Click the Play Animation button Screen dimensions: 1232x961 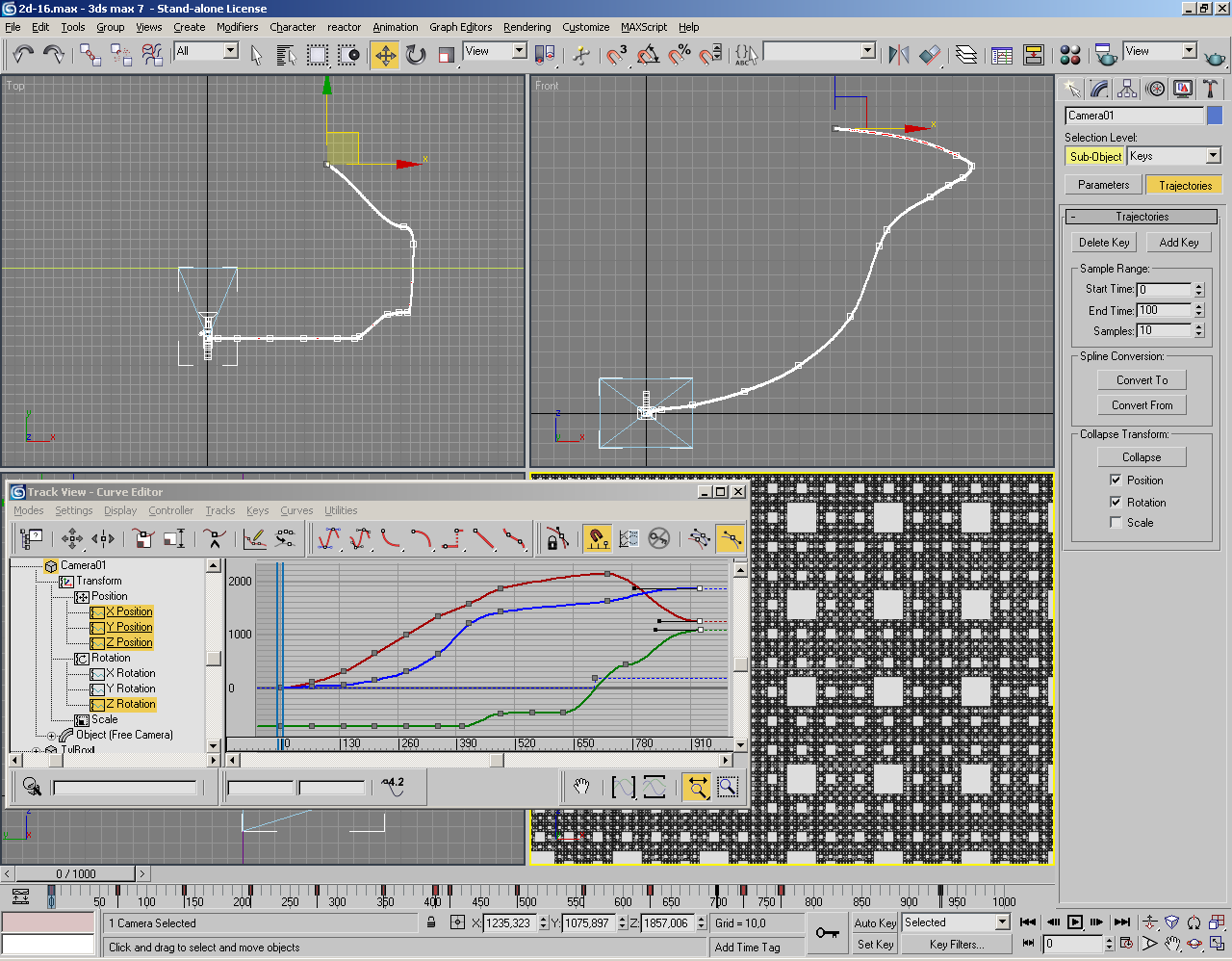click(x=1075, y=922)
